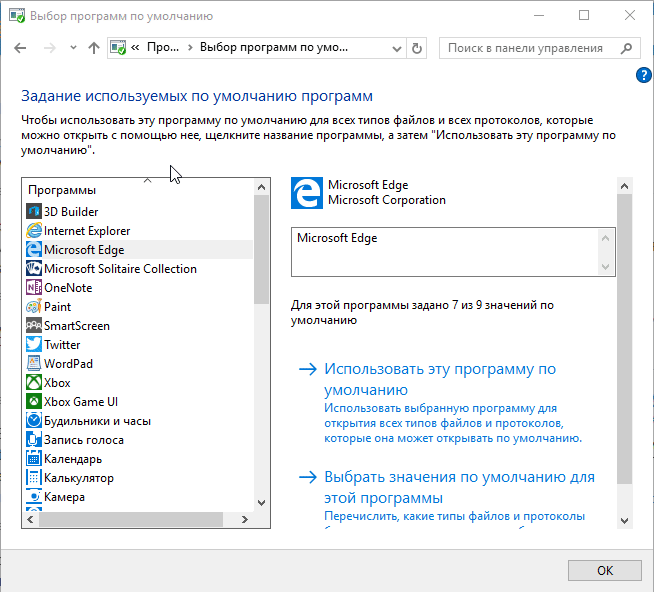Select the Xbox app icon
Screen dimensions: 654x592
[33, 383]
